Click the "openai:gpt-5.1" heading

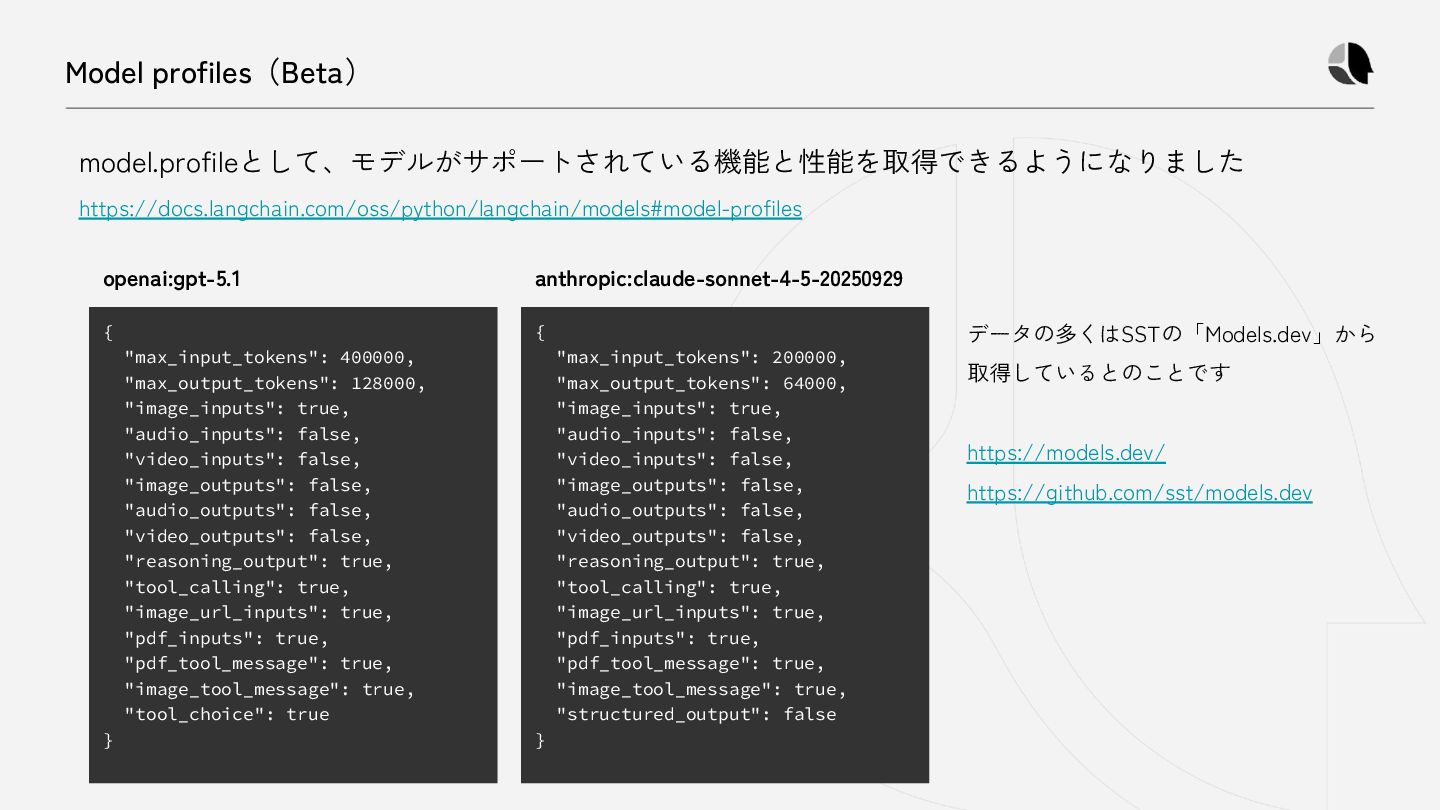(x=171, y=279)
